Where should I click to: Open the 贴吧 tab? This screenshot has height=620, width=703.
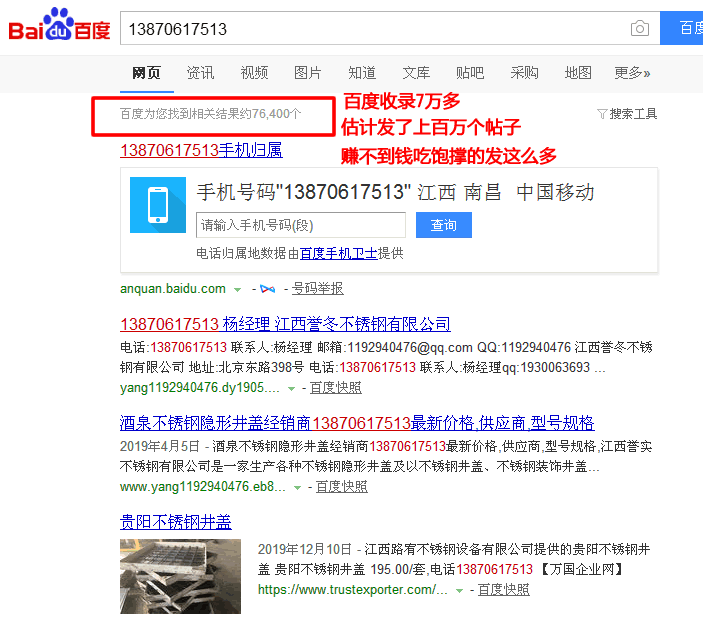pyautogui.click(x=470, y=73)
